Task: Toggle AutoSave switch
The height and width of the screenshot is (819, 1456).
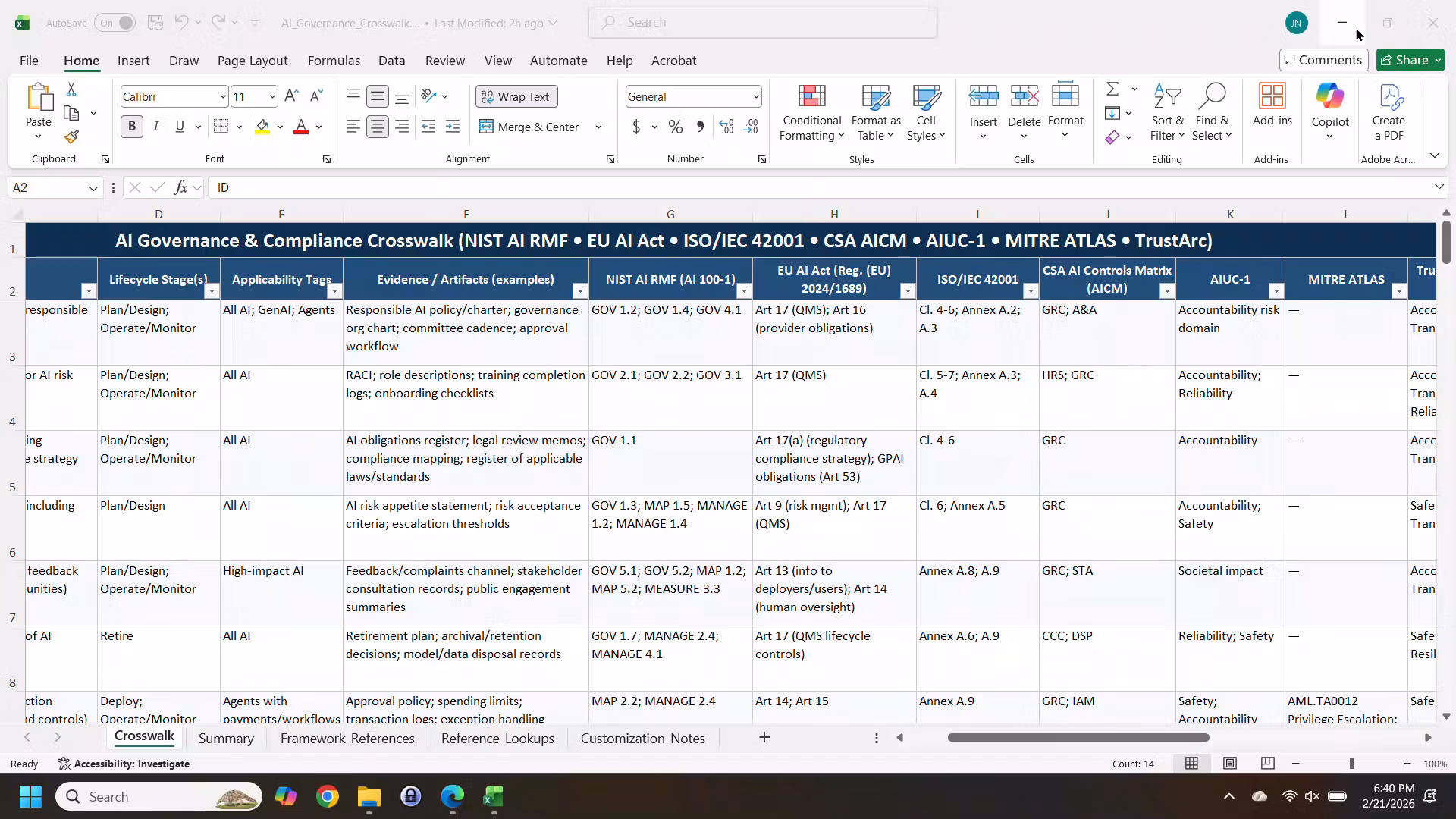Action: [115, 23]
